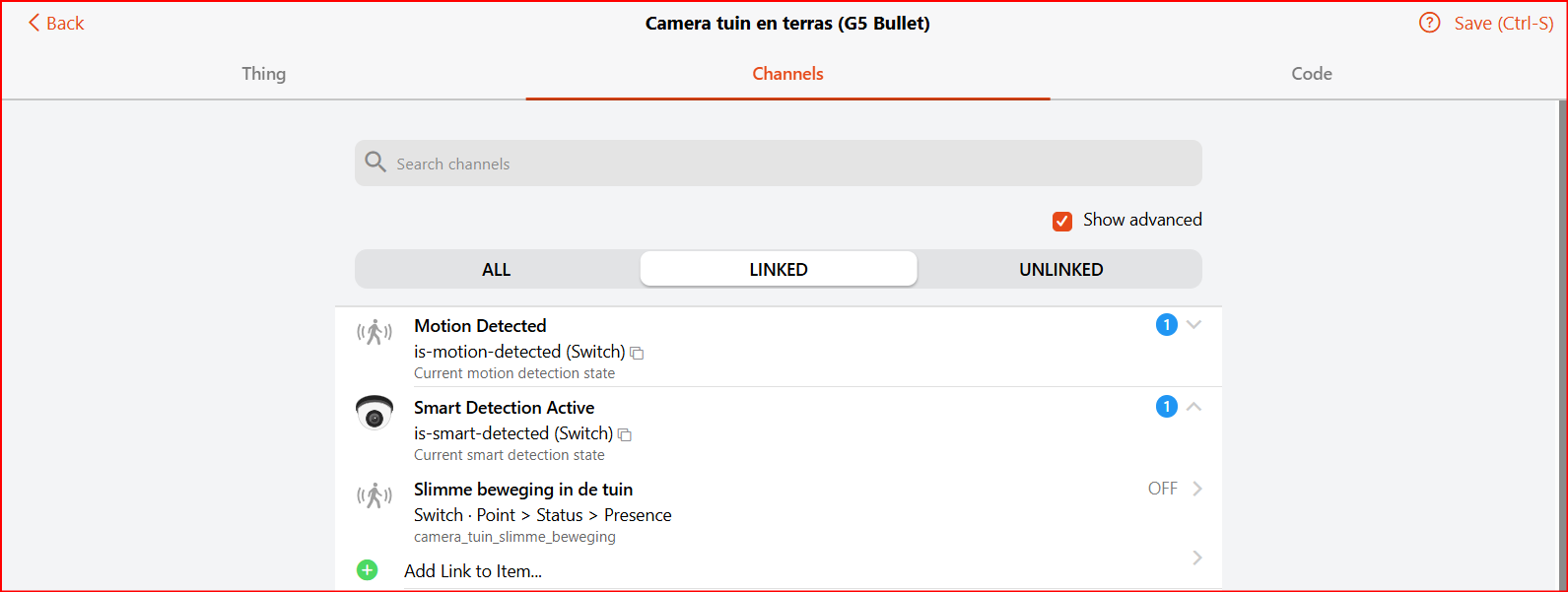
Task: Click the Back arrow icon
Action: (x=34, y=23)
